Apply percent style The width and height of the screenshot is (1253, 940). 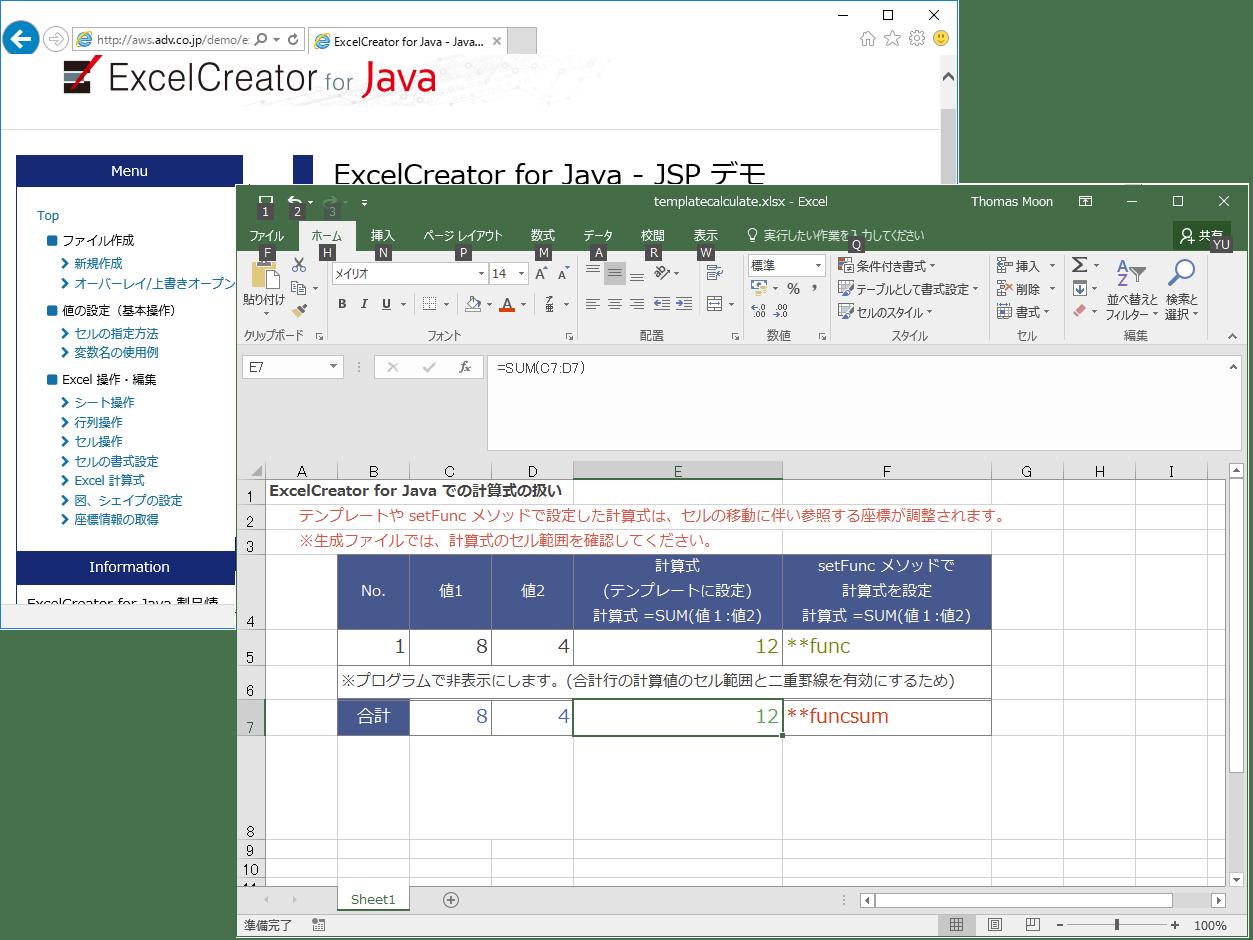(x=793, y=289)
